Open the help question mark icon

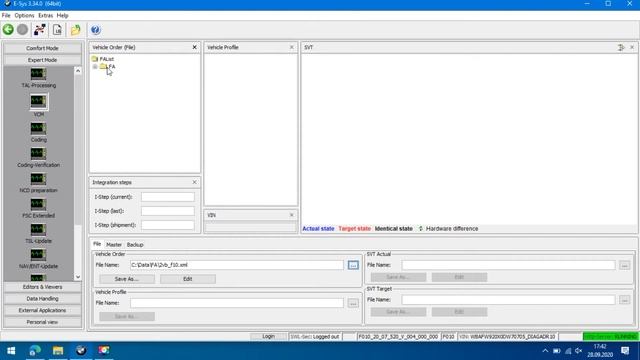coord(96,30)
